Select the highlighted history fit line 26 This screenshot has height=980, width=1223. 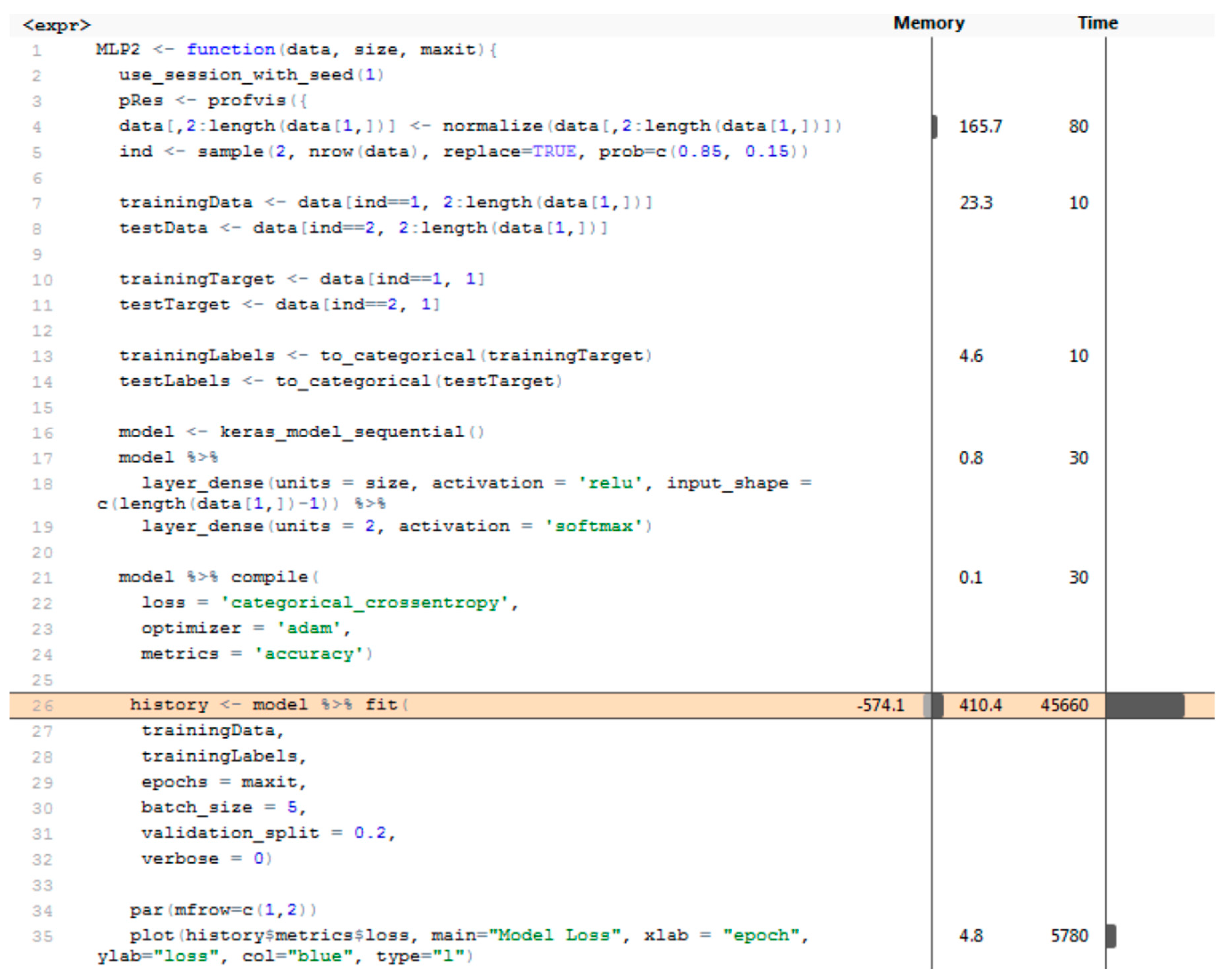coord(269,705)
